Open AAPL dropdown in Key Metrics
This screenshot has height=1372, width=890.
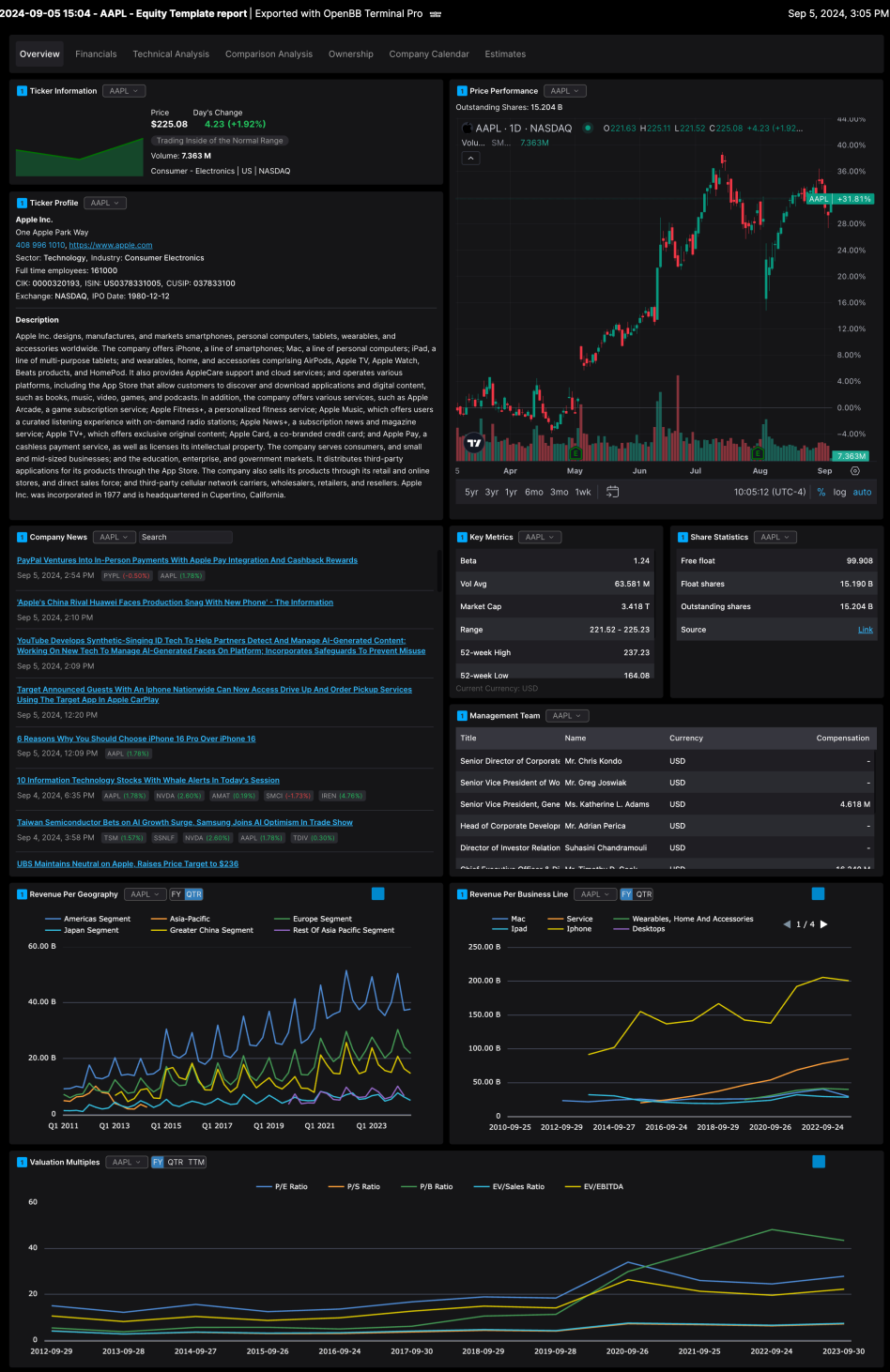[540, 538]
